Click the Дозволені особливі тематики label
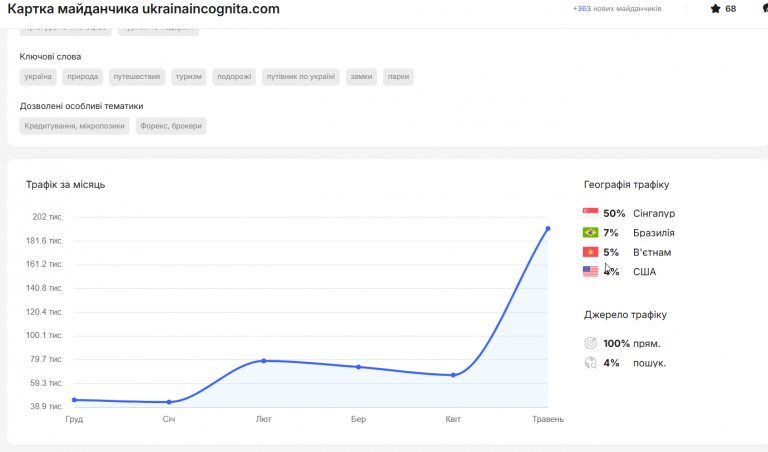 point(81,106)
